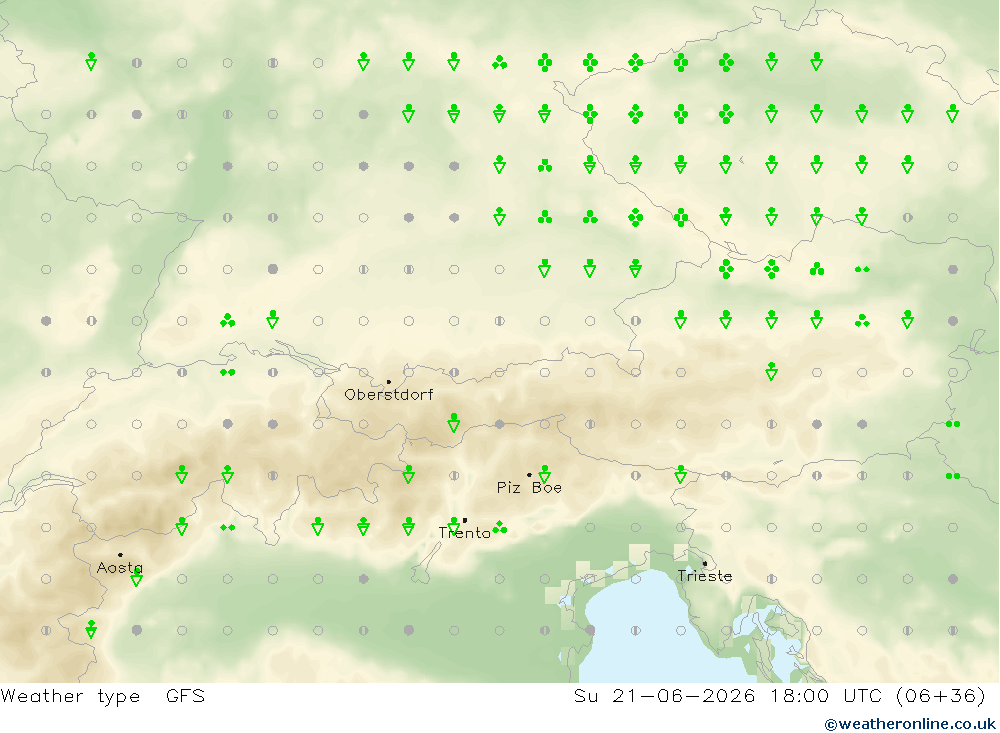The height and width of the screenshot is (733, 1000).
Task: Click the '18:00 UTC' time text
Action: click(826, 695)
